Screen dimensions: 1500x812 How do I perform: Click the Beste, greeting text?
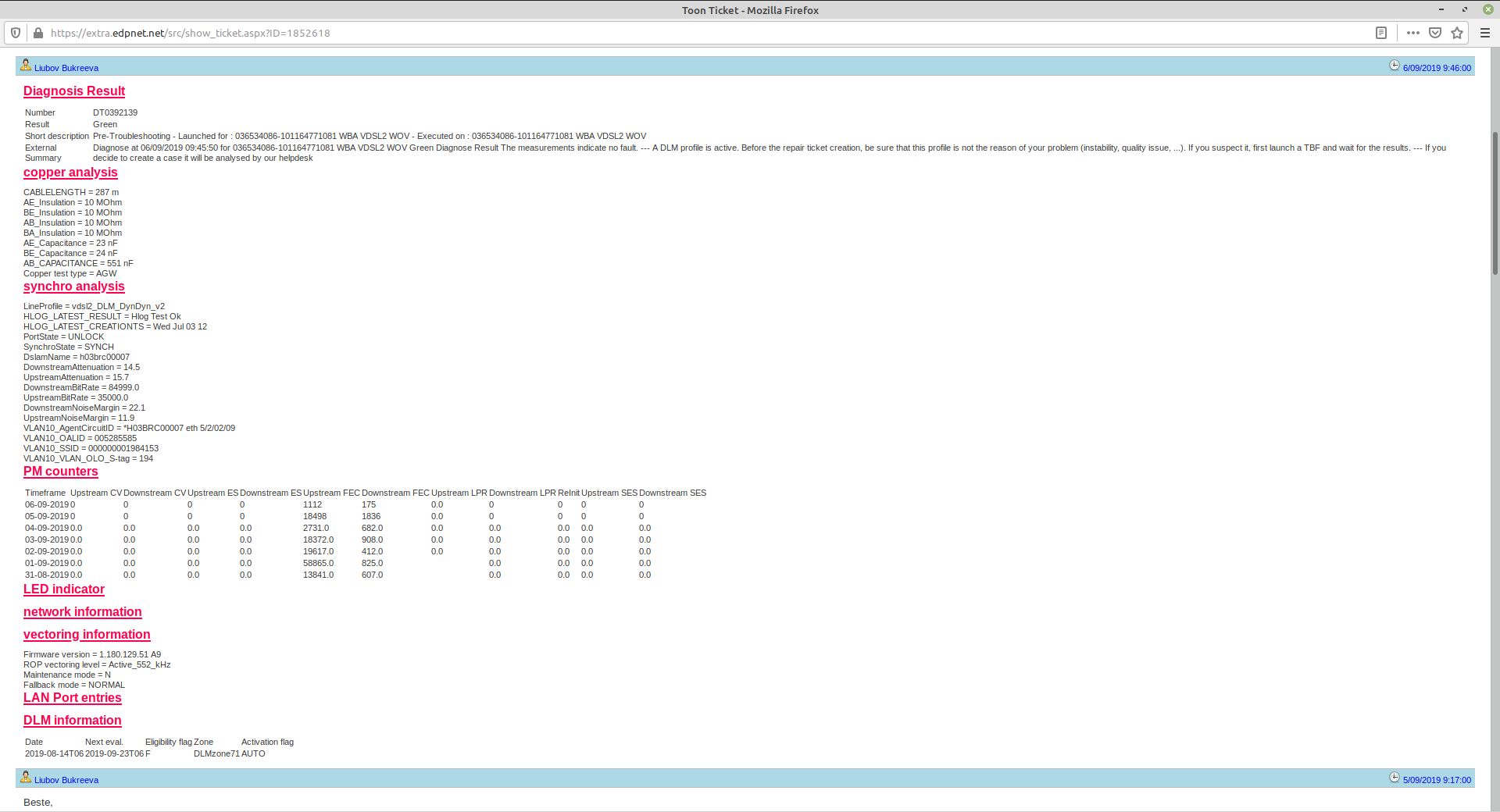click(x=38, y=803)
